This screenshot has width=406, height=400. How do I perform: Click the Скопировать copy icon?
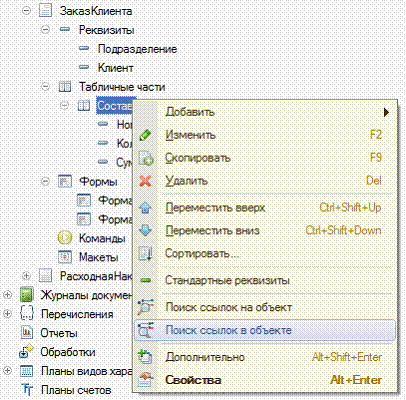145,158
